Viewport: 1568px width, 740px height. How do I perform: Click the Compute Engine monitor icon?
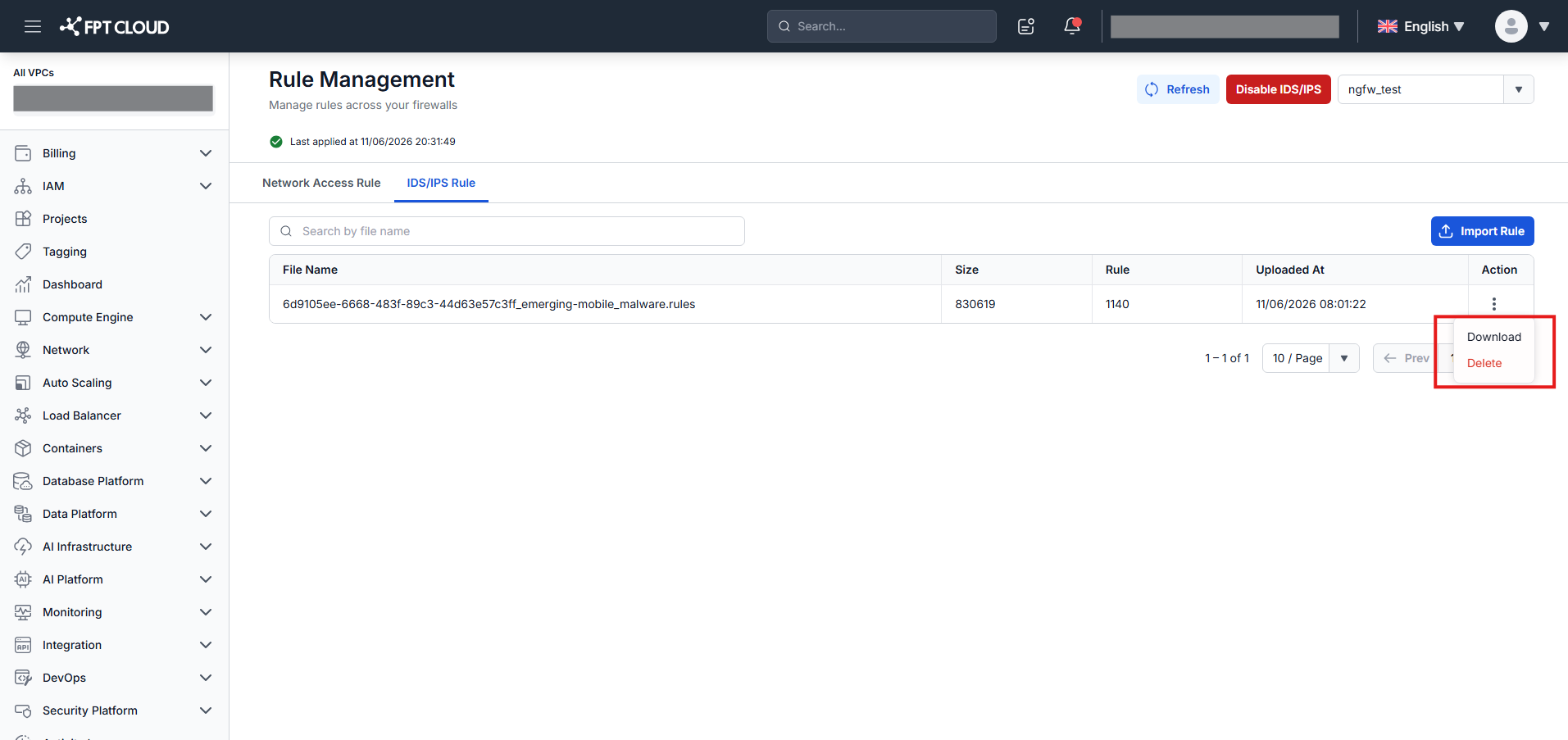coord(23,317)
